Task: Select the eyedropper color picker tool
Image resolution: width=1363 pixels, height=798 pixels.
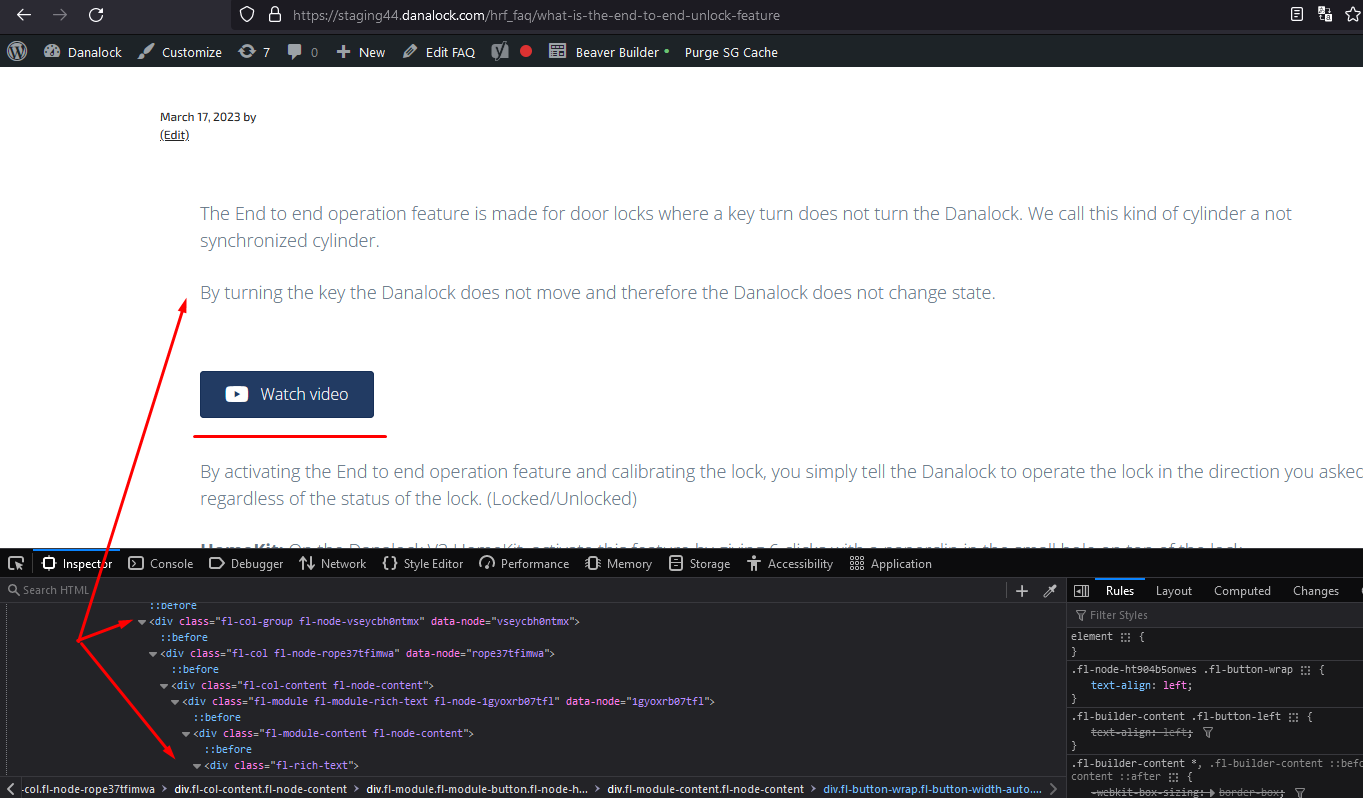Action: 1050,590
